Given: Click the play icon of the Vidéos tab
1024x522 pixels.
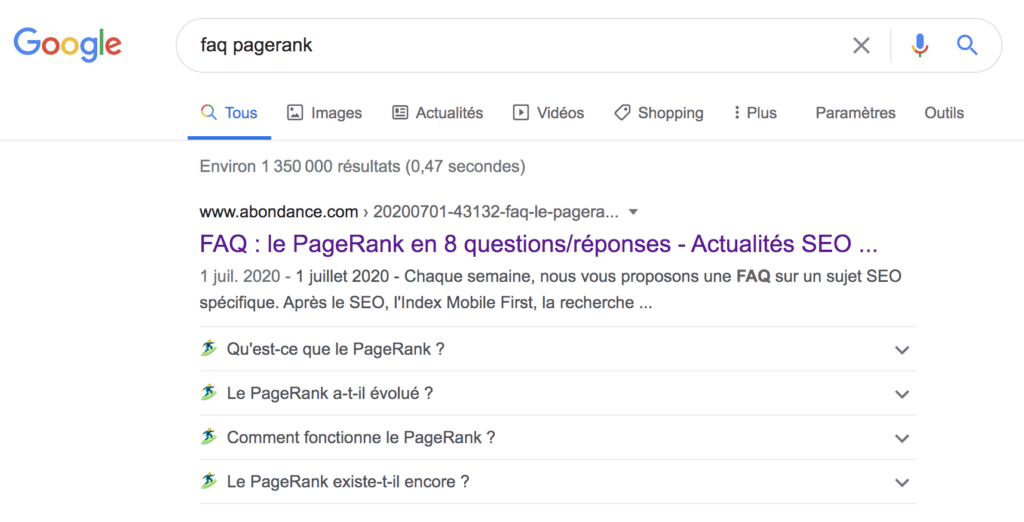Looking at the screenshot, I should click(x=520, y=112).
